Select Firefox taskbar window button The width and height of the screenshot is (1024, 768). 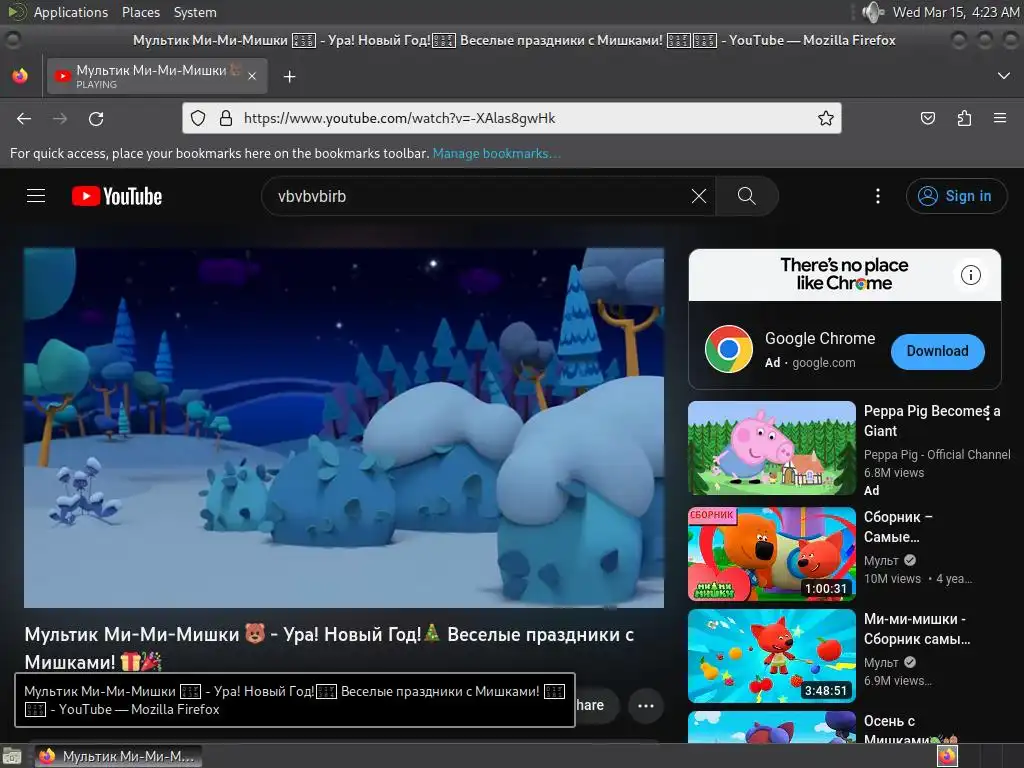pos(118,756)
